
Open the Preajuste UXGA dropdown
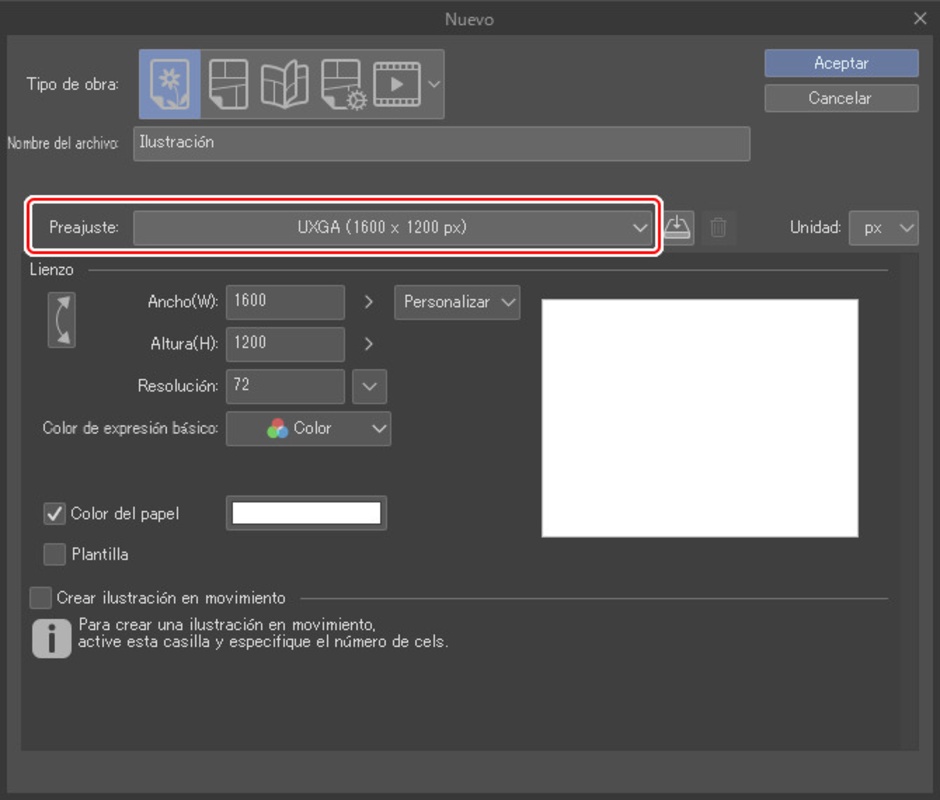[393, 227]
